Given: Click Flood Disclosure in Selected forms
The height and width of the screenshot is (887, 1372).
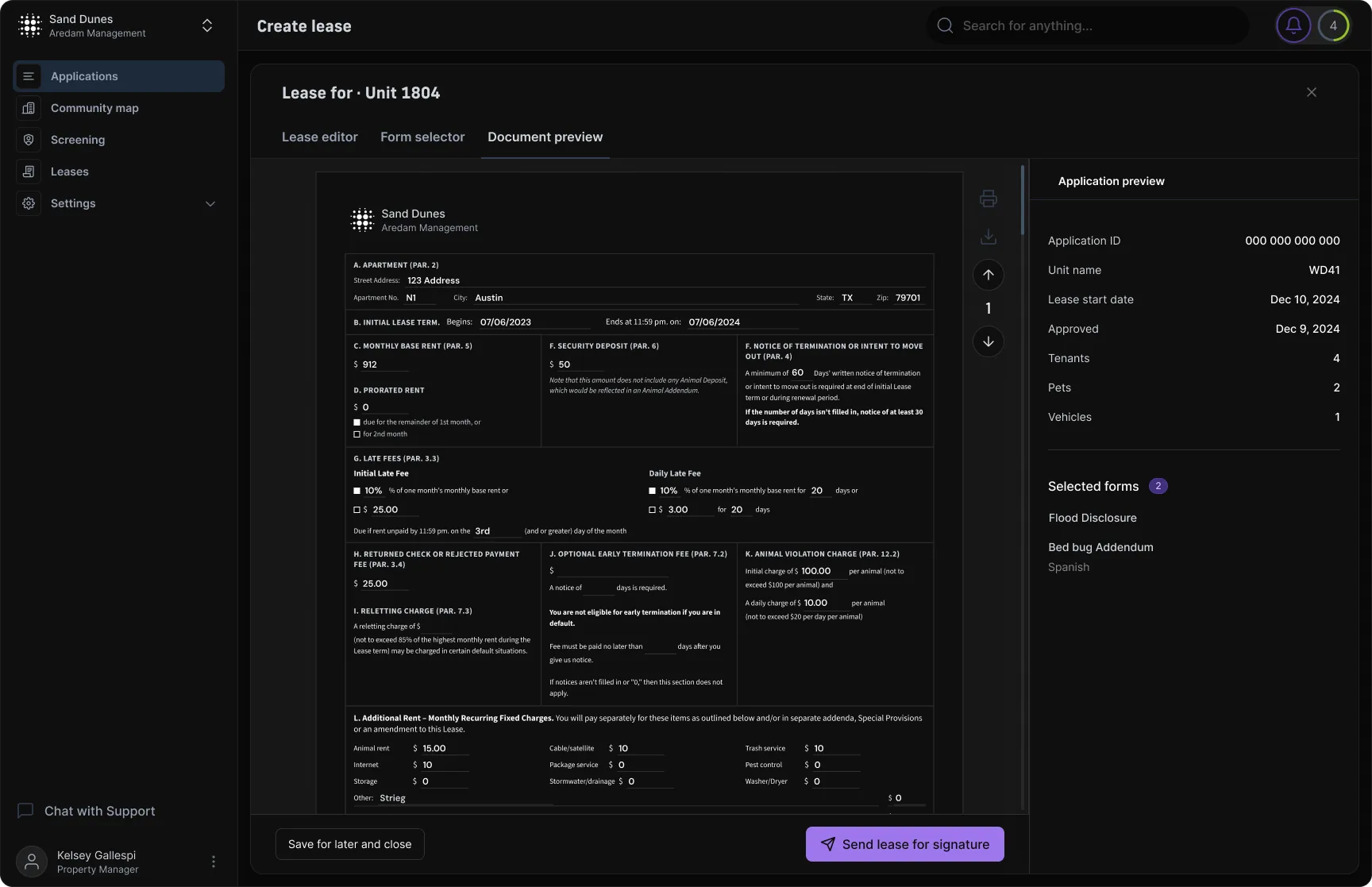Looking at the screenshot, I should click(x=1093, y=518).
